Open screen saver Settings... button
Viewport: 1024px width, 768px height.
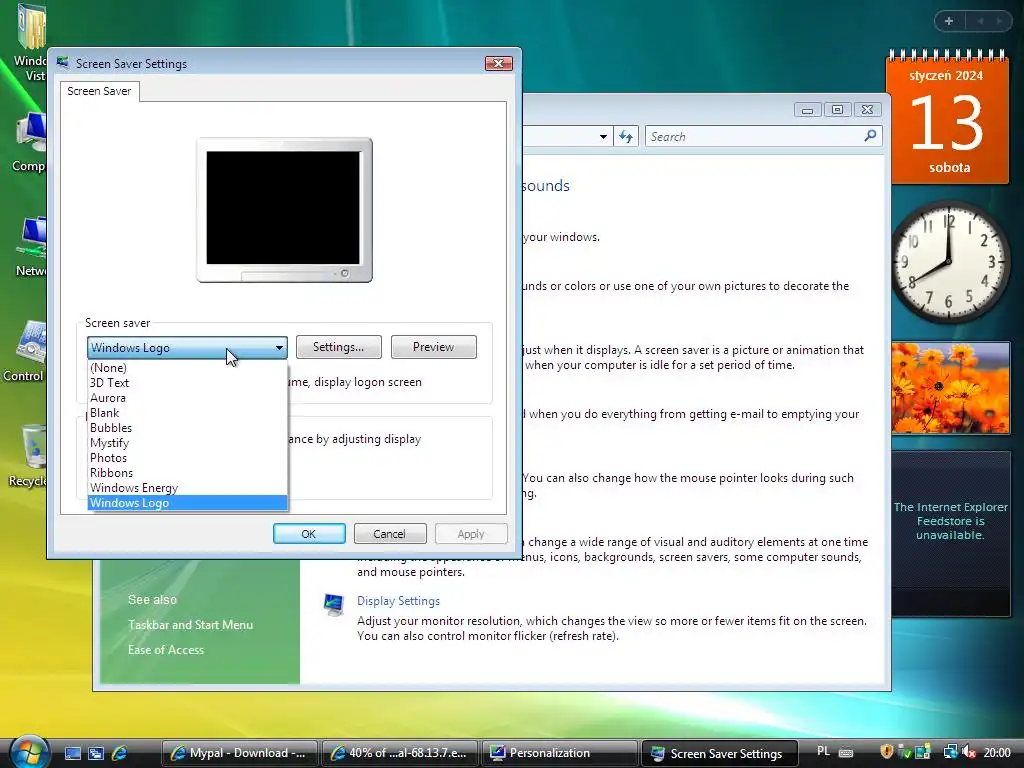pos(338,347)
